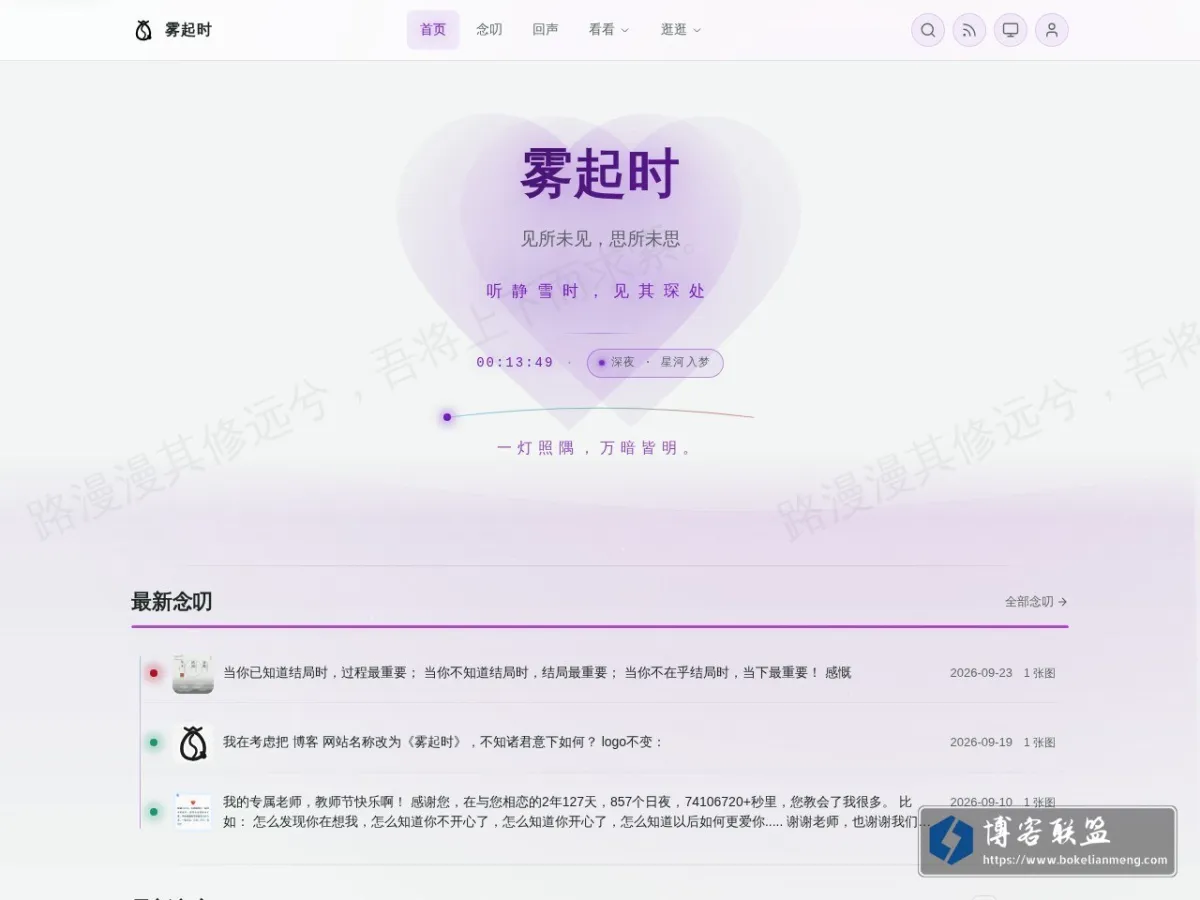Toggle the display theme monitor icon
Image resolution: width=1200 pixels, height=900 pixels.
(x=1010, y=30)
